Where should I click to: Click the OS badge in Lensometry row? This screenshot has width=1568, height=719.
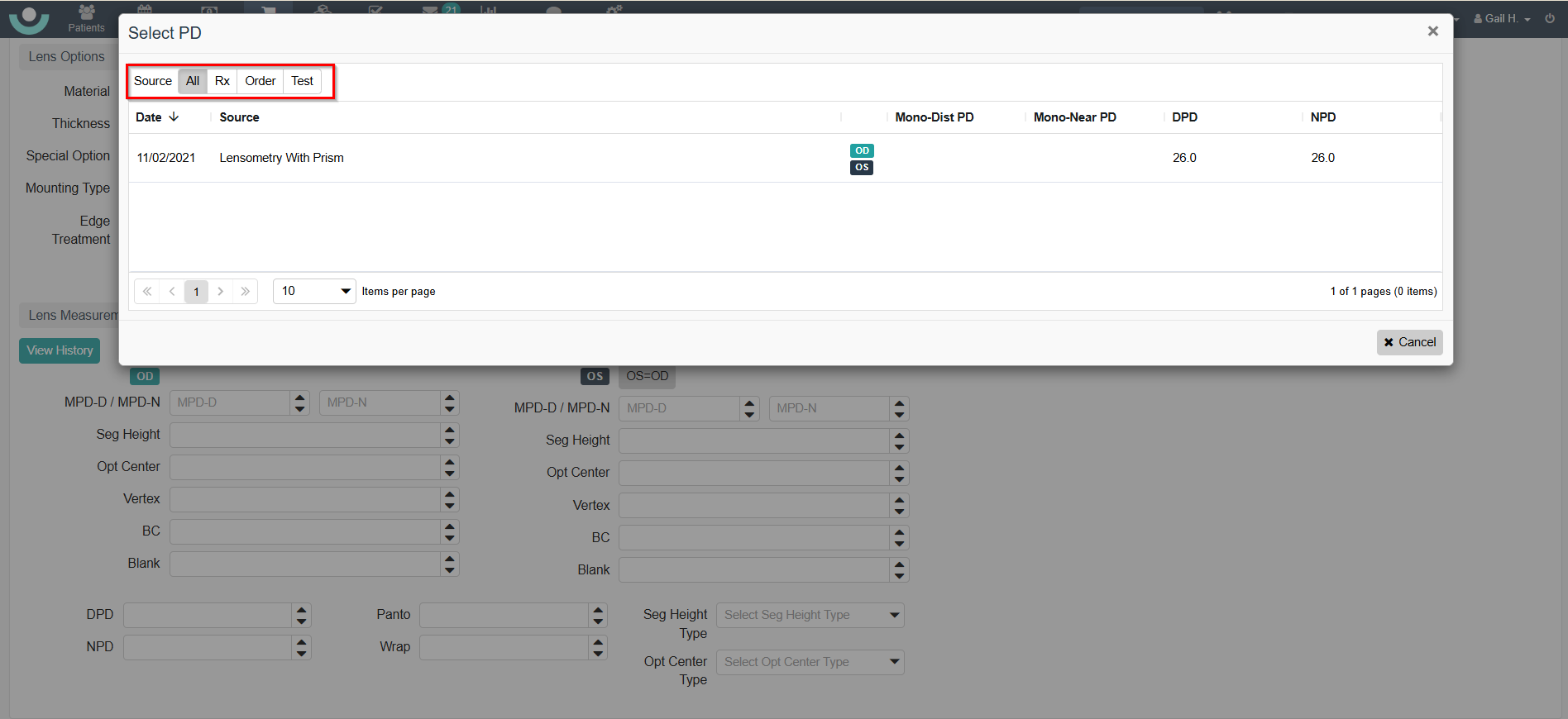[x=862, y=167]
